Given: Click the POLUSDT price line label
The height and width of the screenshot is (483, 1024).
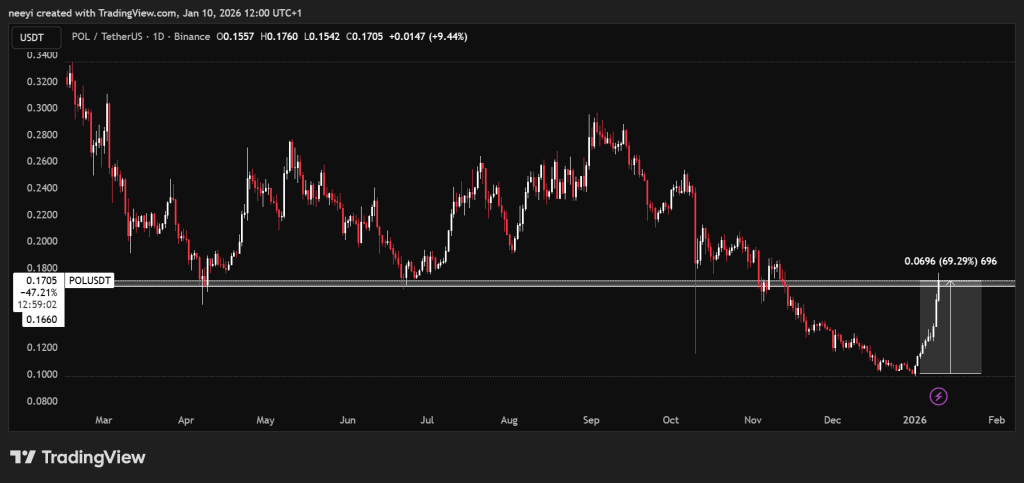Looking at the screenshot, I should point(91,282).
